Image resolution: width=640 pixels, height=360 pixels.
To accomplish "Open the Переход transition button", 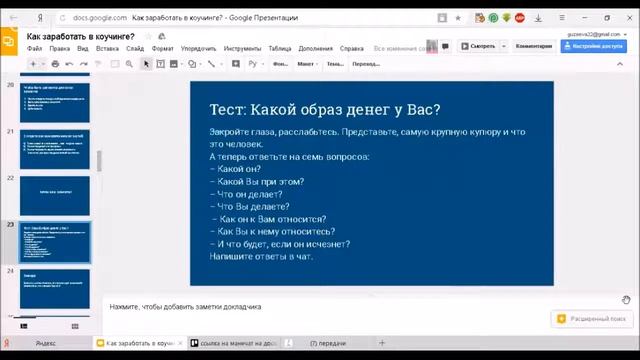I will (366, 64).
